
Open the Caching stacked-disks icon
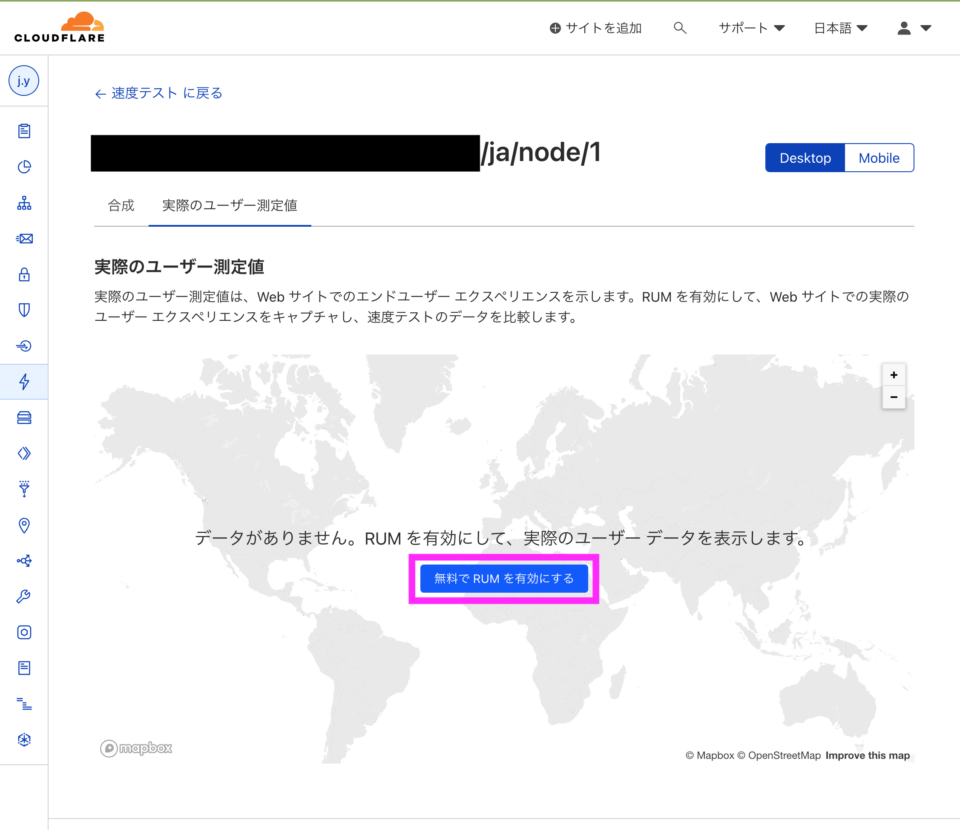24,417
